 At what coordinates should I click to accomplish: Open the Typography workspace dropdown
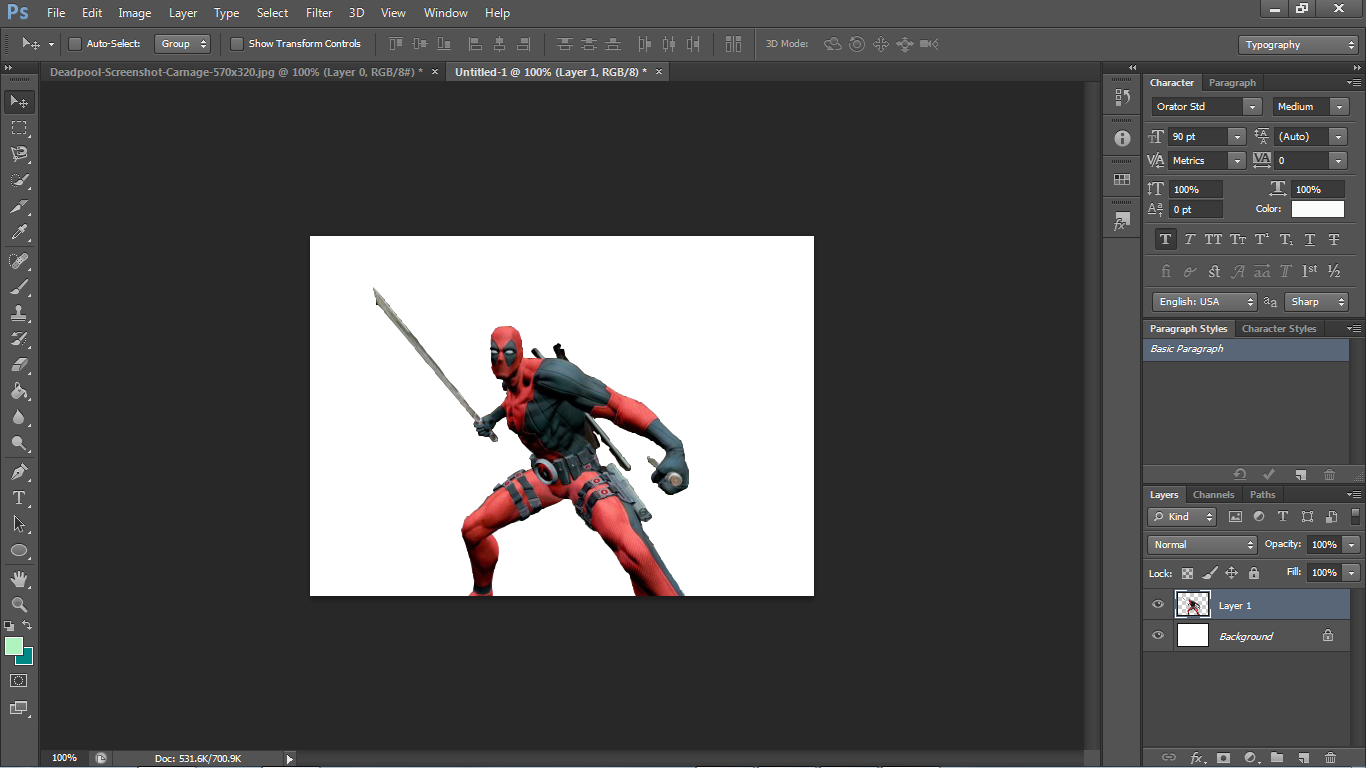pos(1297,45)
